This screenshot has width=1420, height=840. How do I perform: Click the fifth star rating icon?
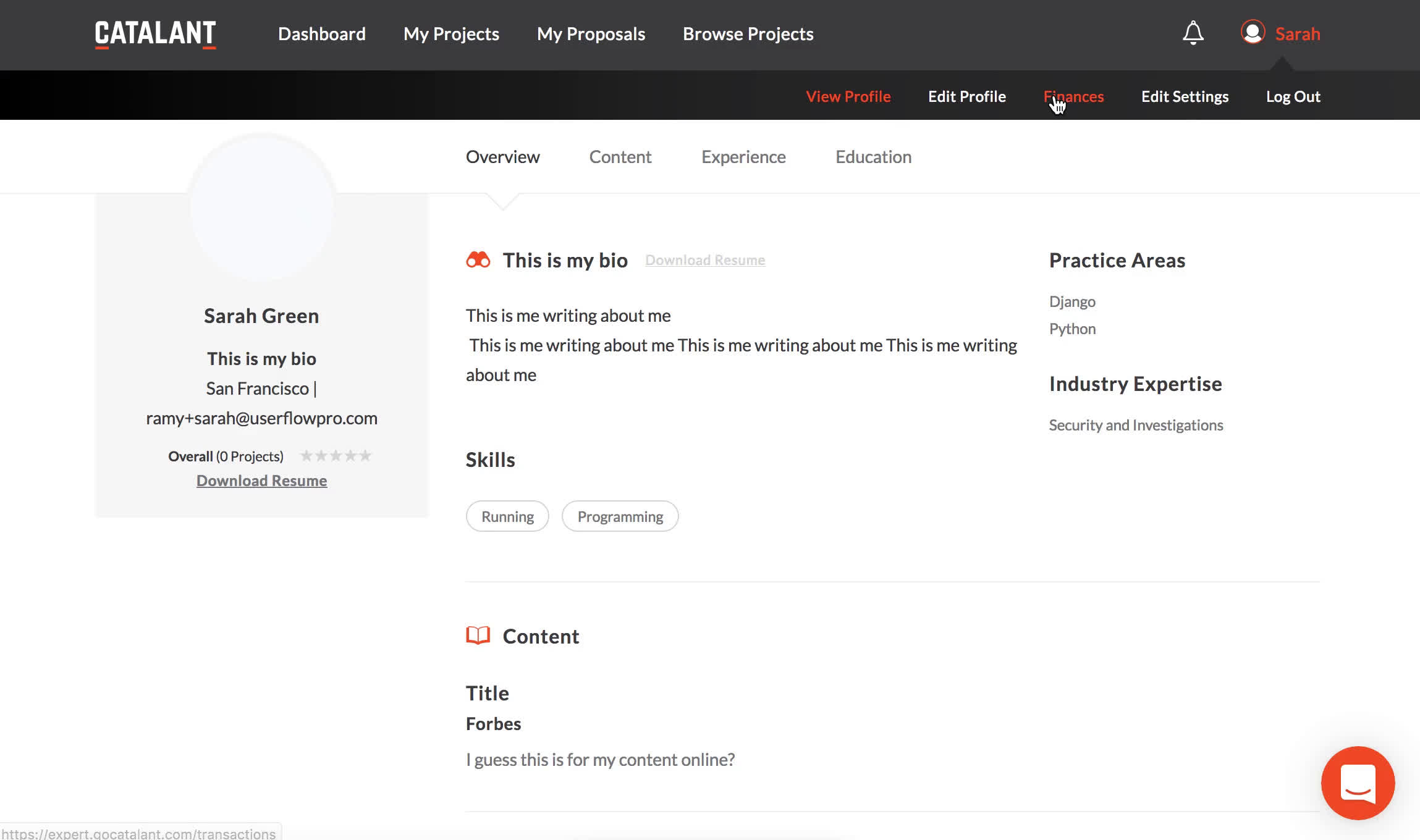[365, 456]
